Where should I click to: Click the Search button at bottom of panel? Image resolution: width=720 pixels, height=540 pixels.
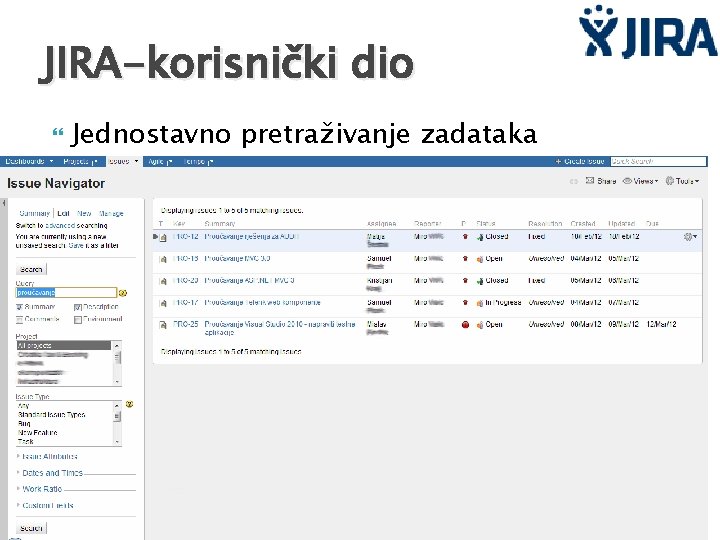pos(31,528)
